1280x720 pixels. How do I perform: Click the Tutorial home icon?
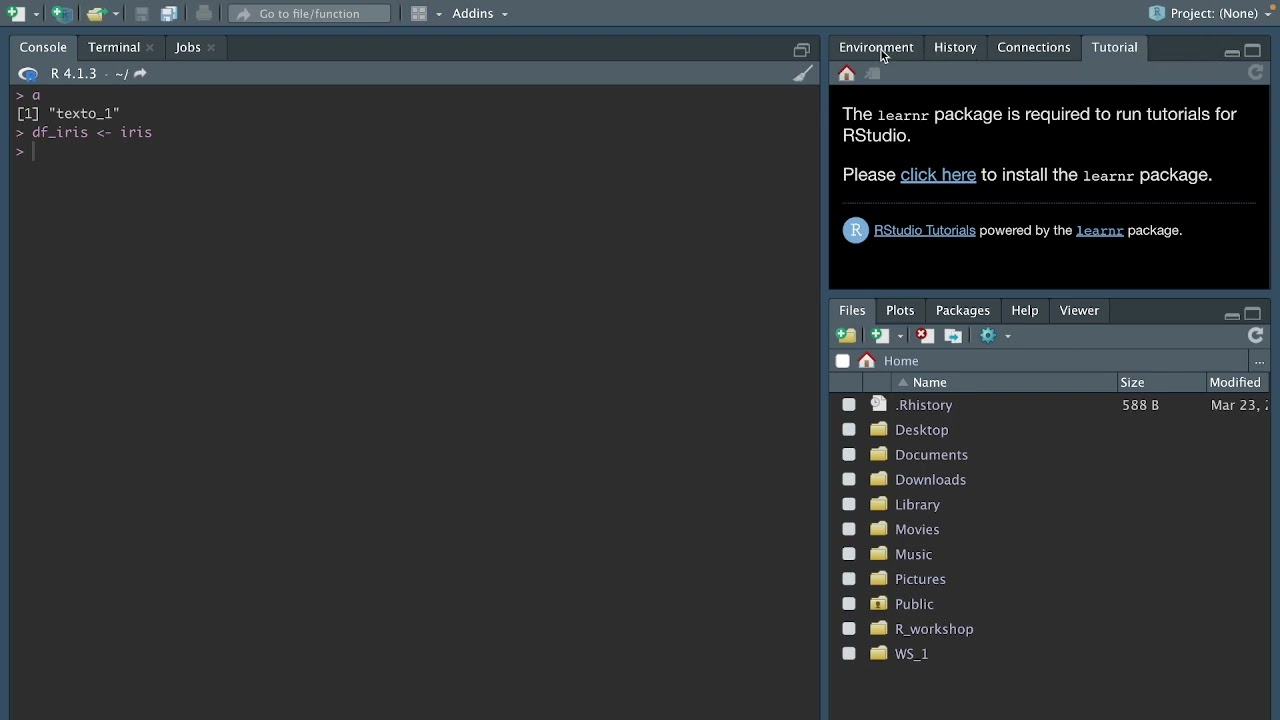click(847, 74)
